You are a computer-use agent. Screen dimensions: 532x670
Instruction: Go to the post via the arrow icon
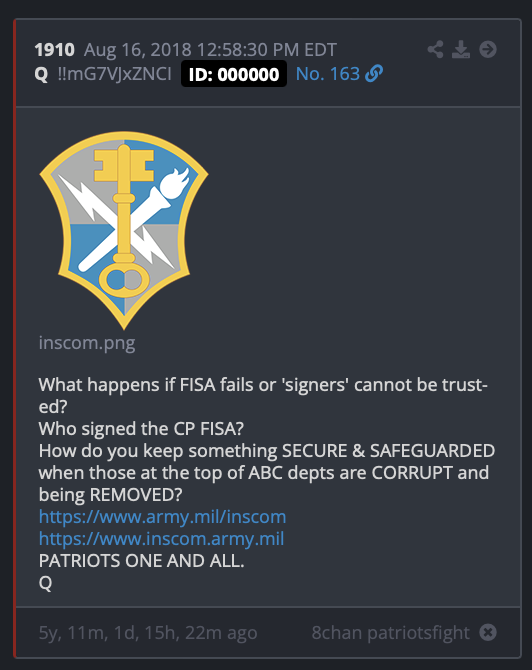(x=488, y=50)
